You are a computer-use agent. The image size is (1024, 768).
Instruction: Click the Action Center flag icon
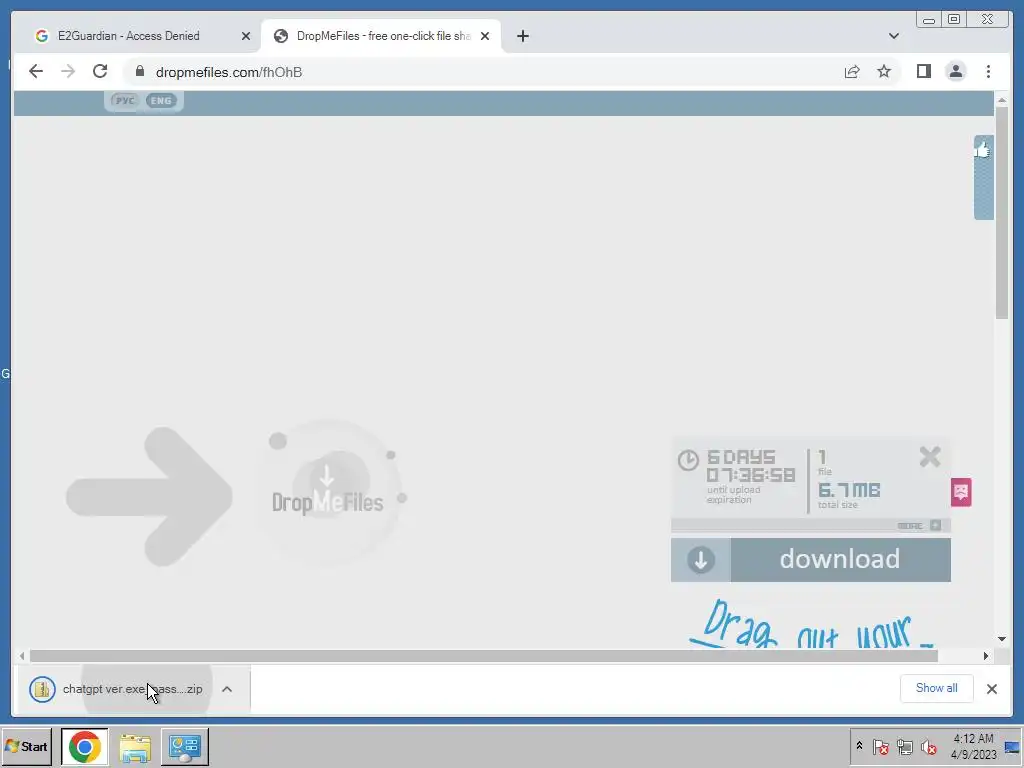880,746
